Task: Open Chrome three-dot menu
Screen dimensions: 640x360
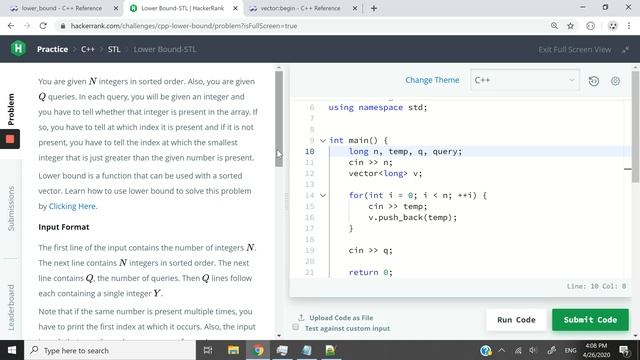Action: click(x=629, y=26)
